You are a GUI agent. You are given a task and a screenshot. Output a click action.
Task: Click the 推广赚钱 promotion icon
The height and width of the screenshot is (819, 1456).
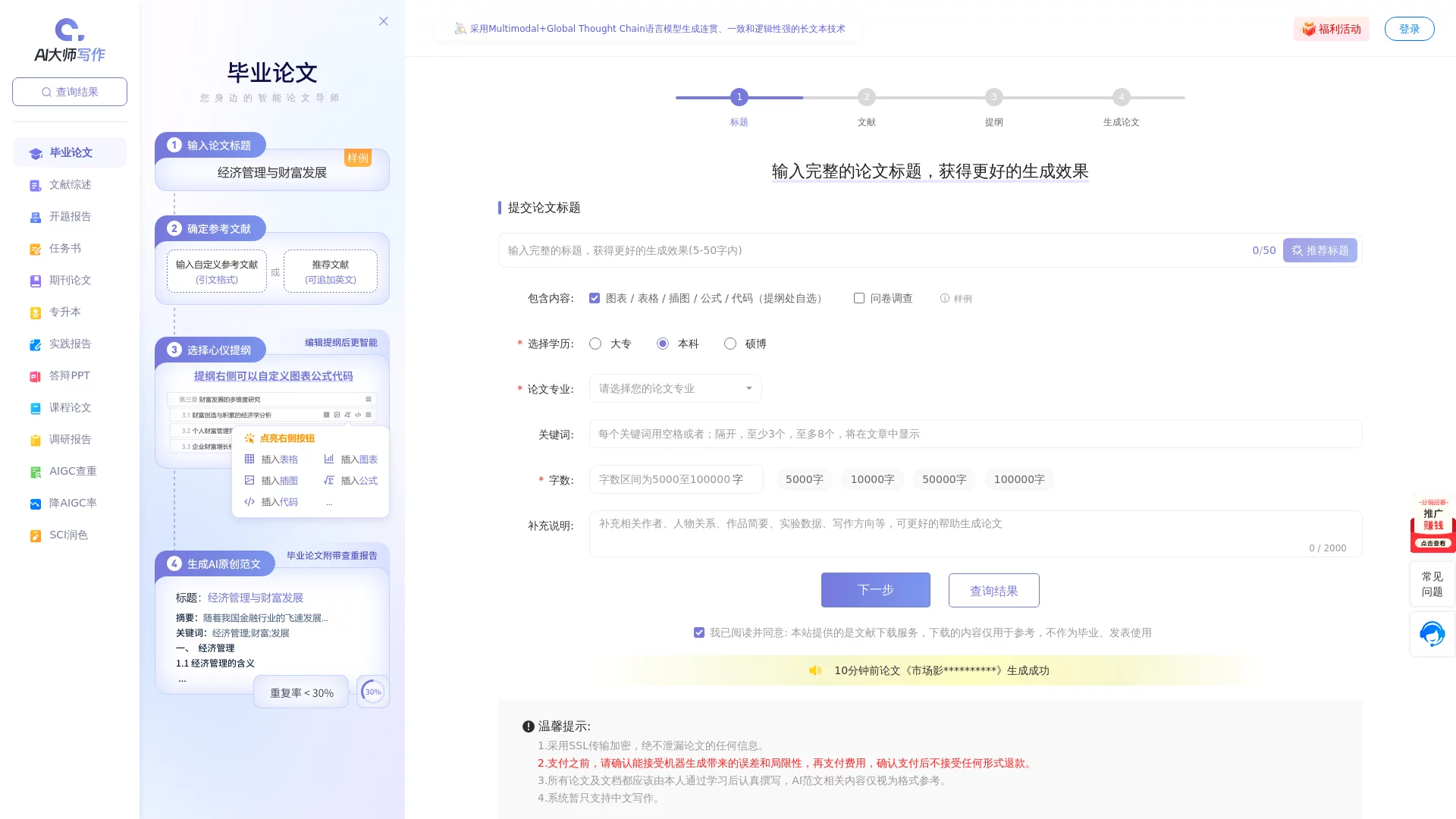1432,523
